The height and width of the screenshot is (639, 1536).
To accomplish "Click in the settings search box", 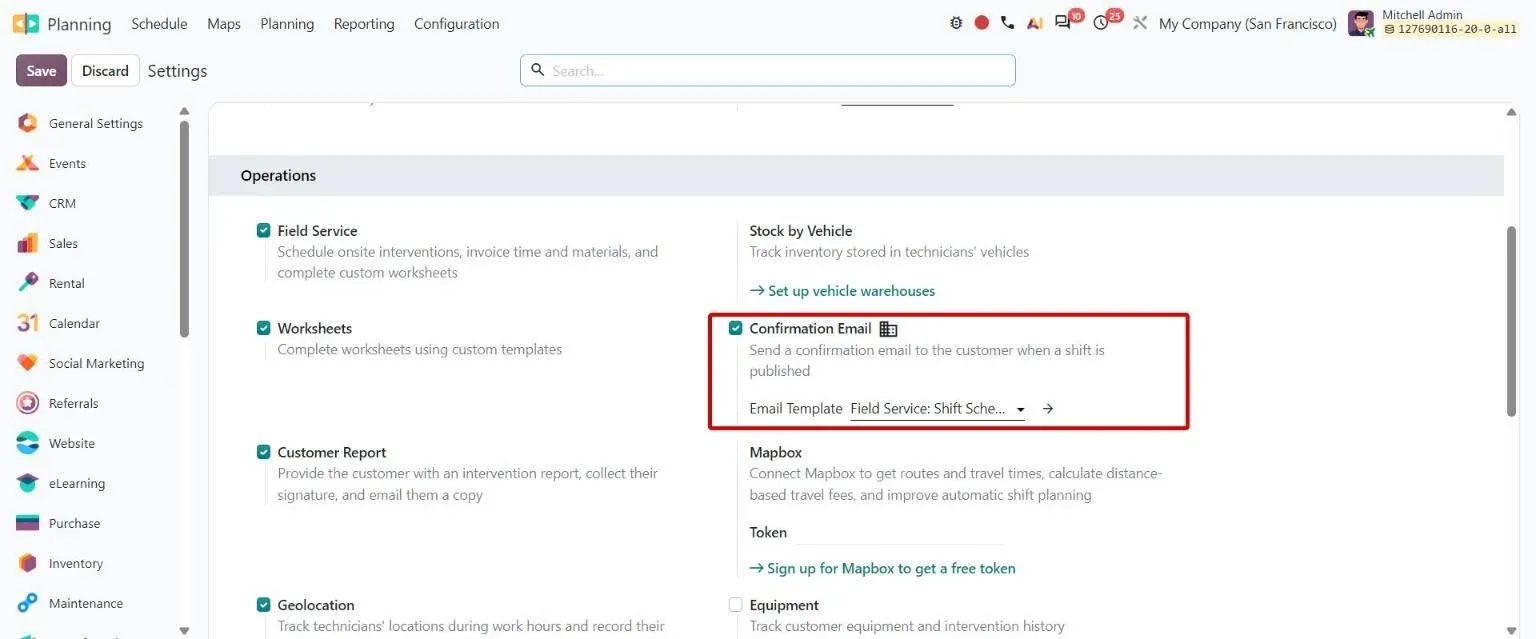I will click(x=768, y=71).
